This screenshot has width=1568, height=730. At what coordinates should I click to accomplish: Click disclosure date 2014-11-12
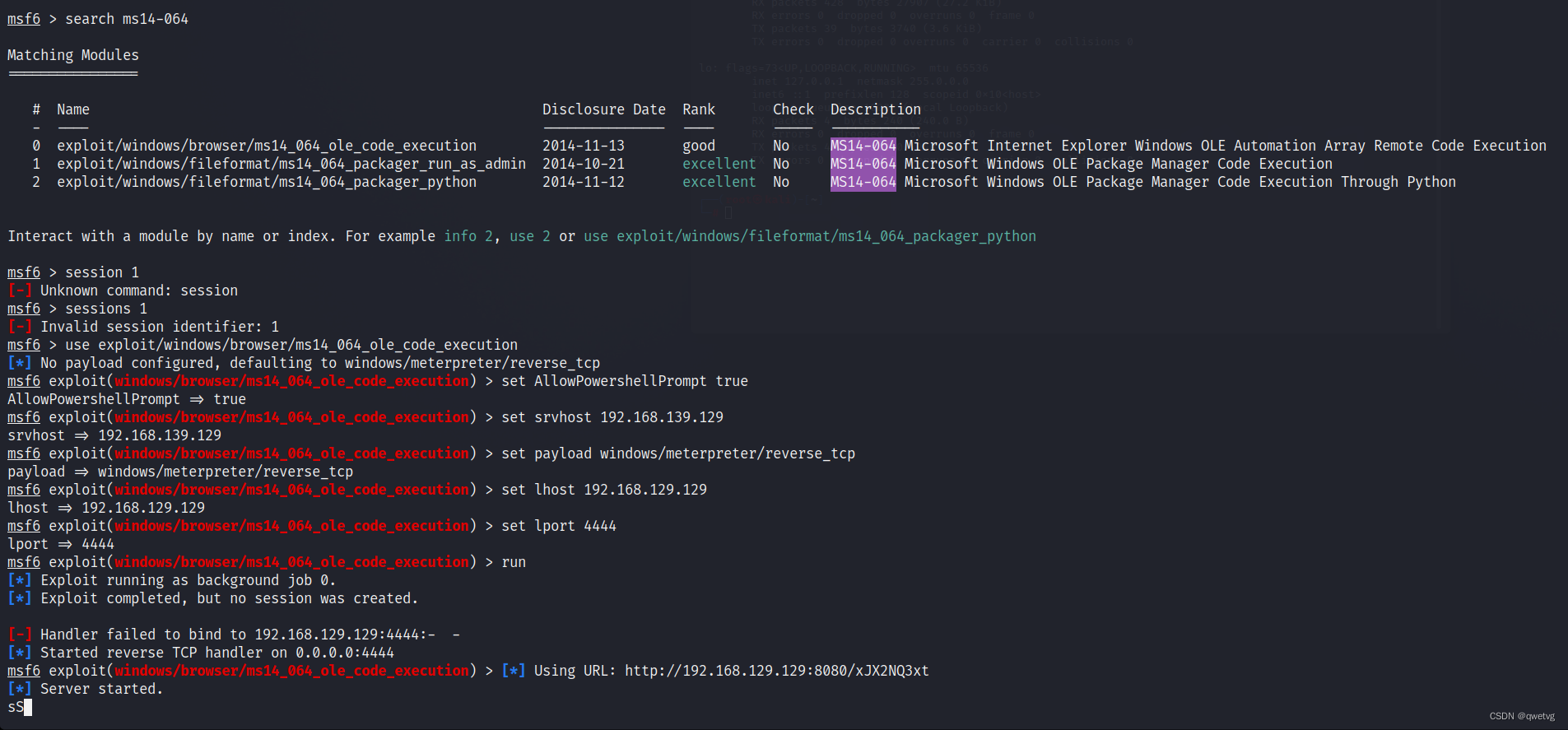584,182
